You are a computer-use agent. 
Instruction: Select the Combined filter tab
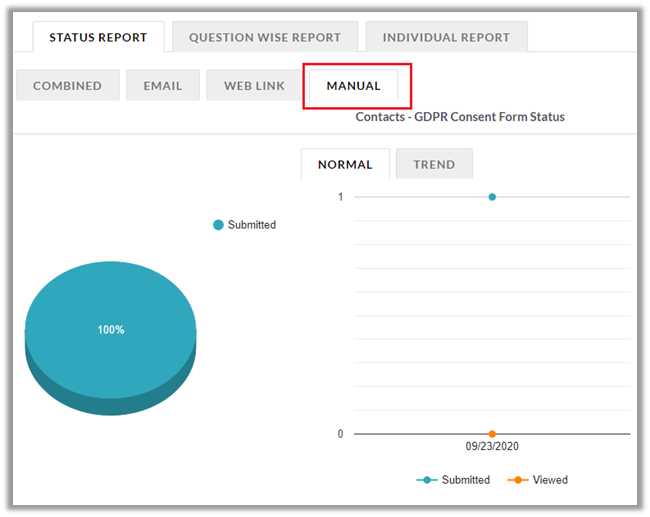(x=67, y=86)
